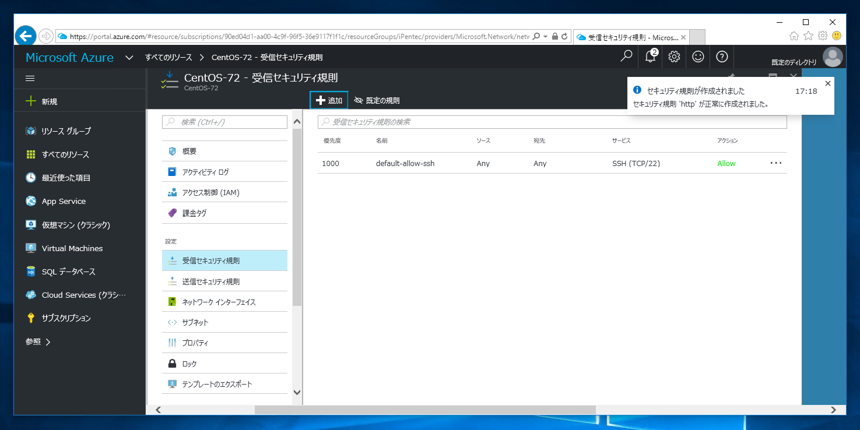Image resolution: width=860 pixels, height=430 pixels.
Task: Open recently used items (最近使った項目)
Action: [x=66, y=178]
